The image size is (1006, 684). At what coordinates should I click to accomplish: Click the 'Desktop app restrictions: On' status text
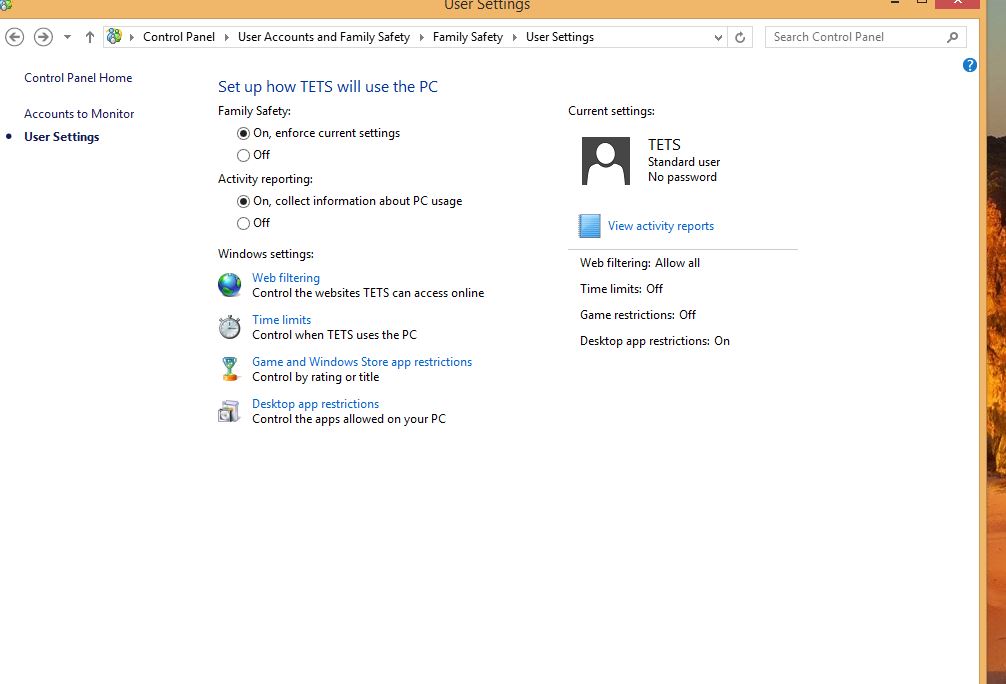point(655,341)
